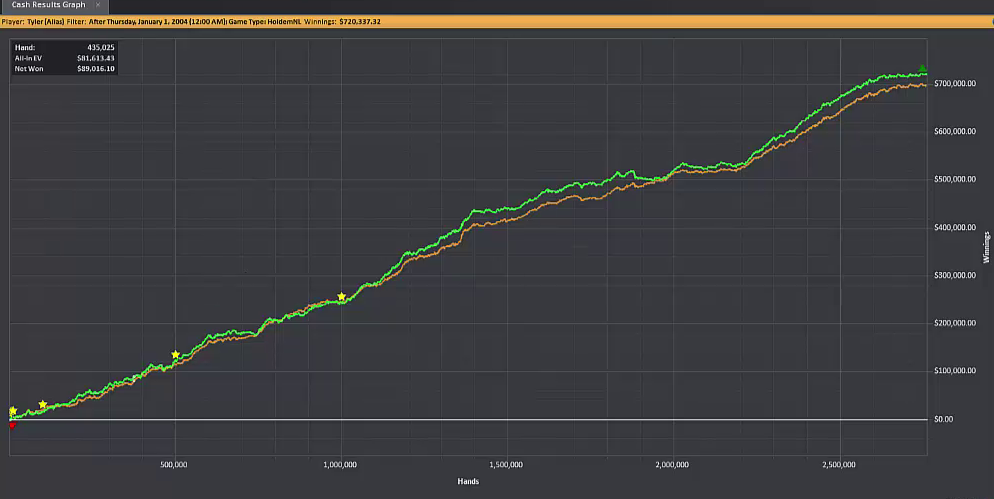
Task: Click the red low-point marker below zero line
Action: (12, 425)
